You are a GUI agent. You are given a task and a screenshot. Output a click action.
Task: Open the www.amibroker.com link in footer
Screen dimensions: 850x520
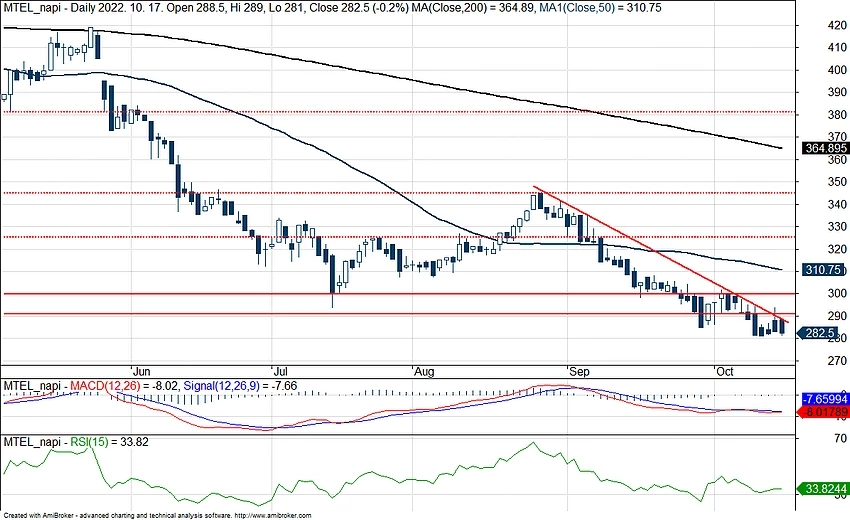point(274,515)
